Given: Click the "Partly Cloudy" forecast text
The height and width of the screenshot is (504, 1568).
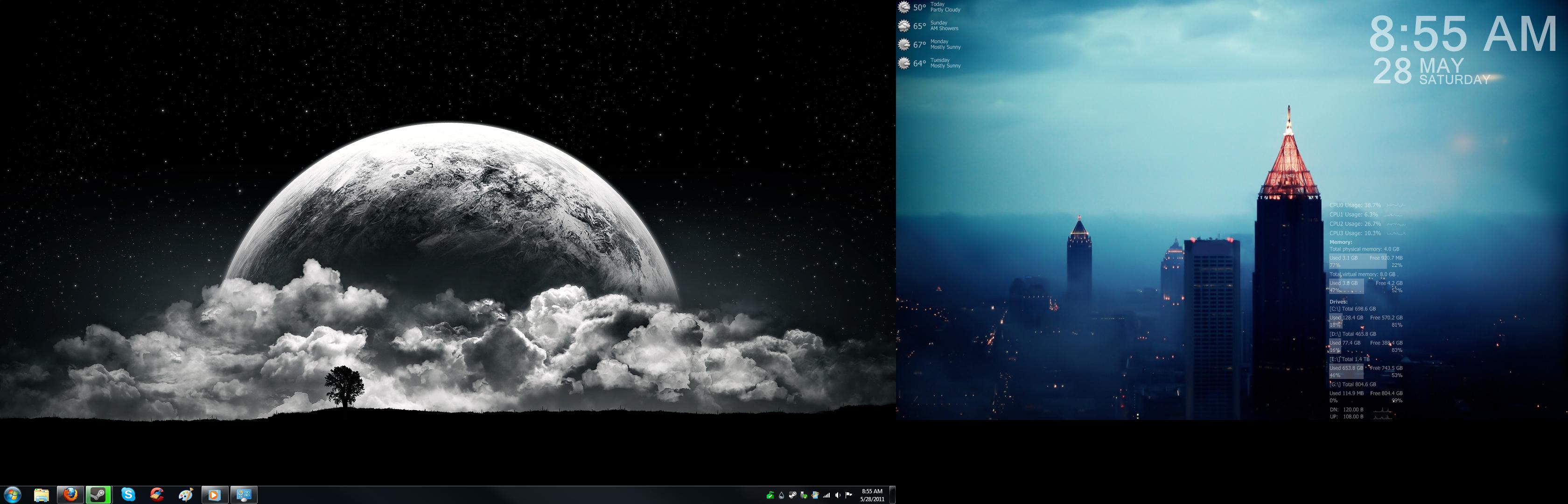Looking at the screenshot, I should [x=945, y=10].
